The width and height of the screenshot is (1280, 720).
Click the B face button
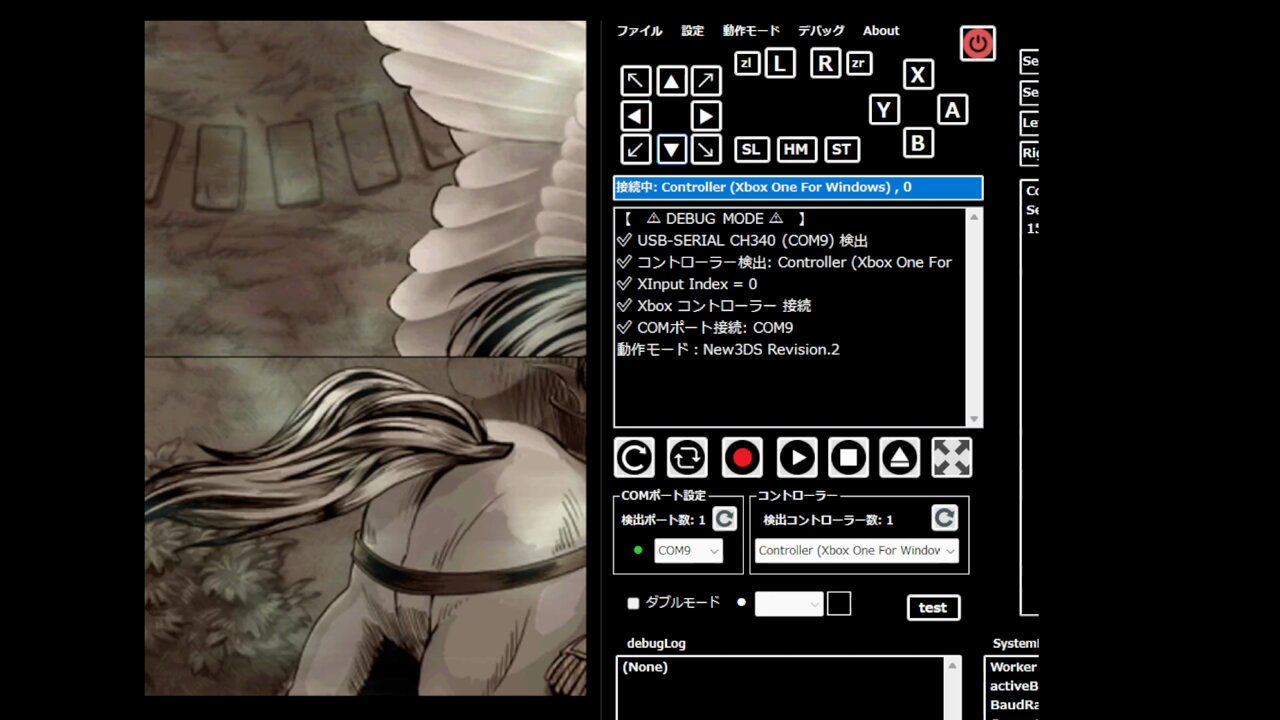pos(918,143)
